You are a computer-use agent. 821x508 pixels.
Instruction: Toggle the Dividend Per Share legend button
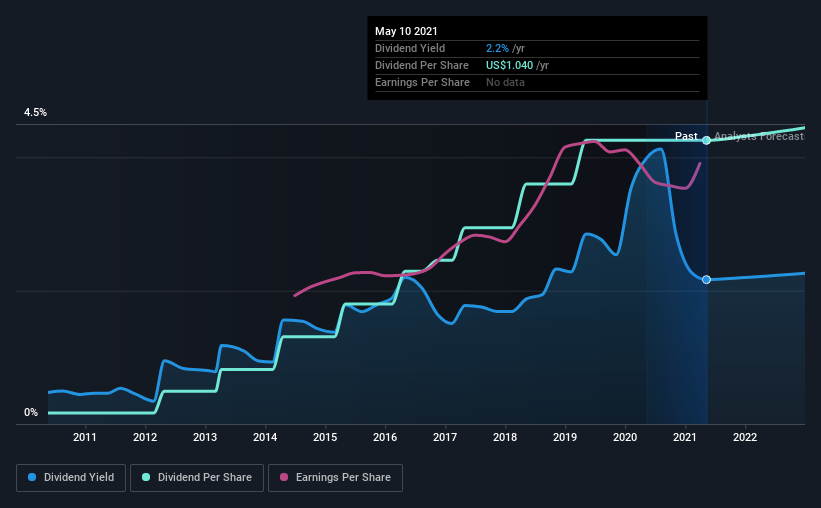click(197, 478)
